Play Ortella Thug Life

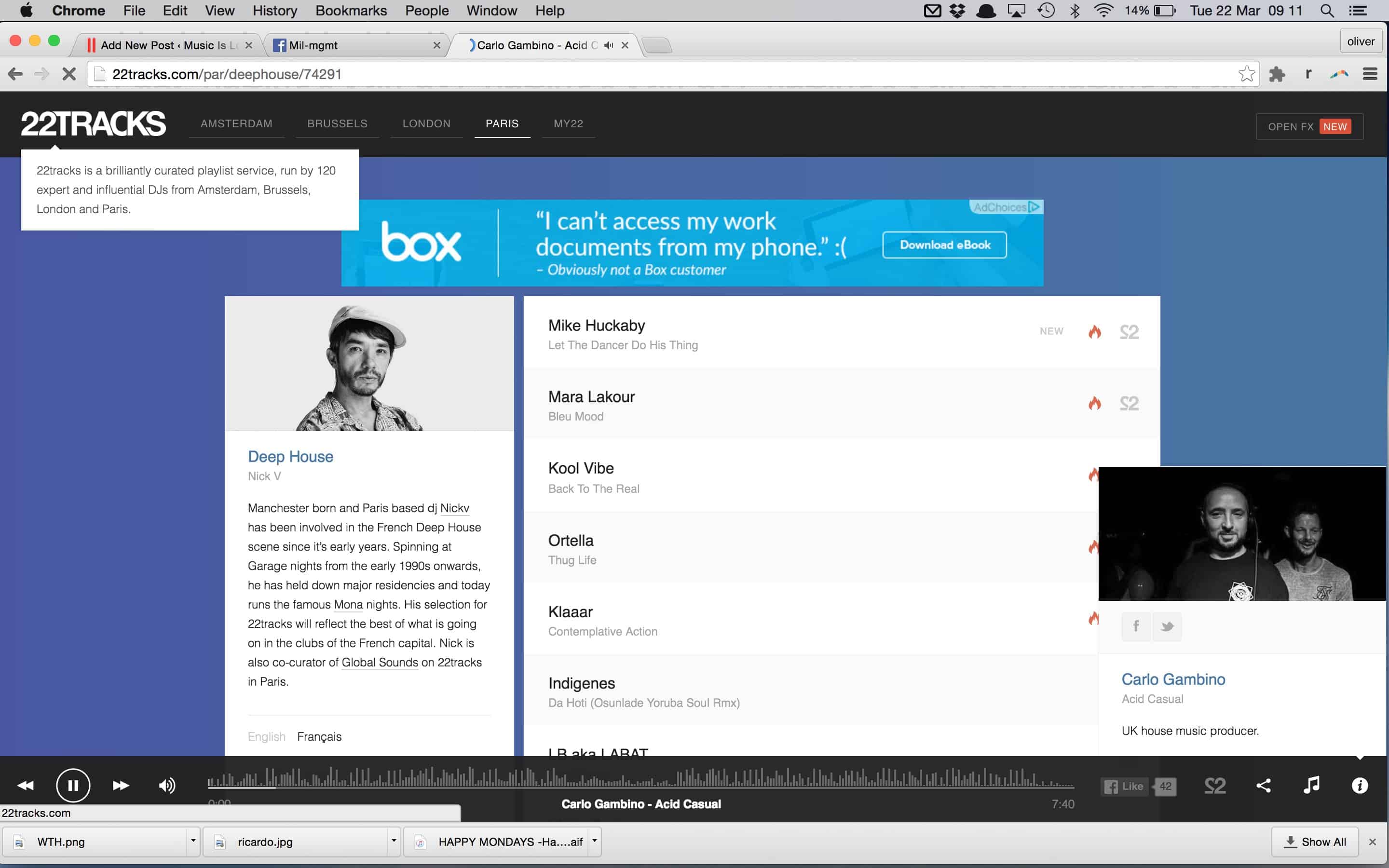(x=810, y=548)
